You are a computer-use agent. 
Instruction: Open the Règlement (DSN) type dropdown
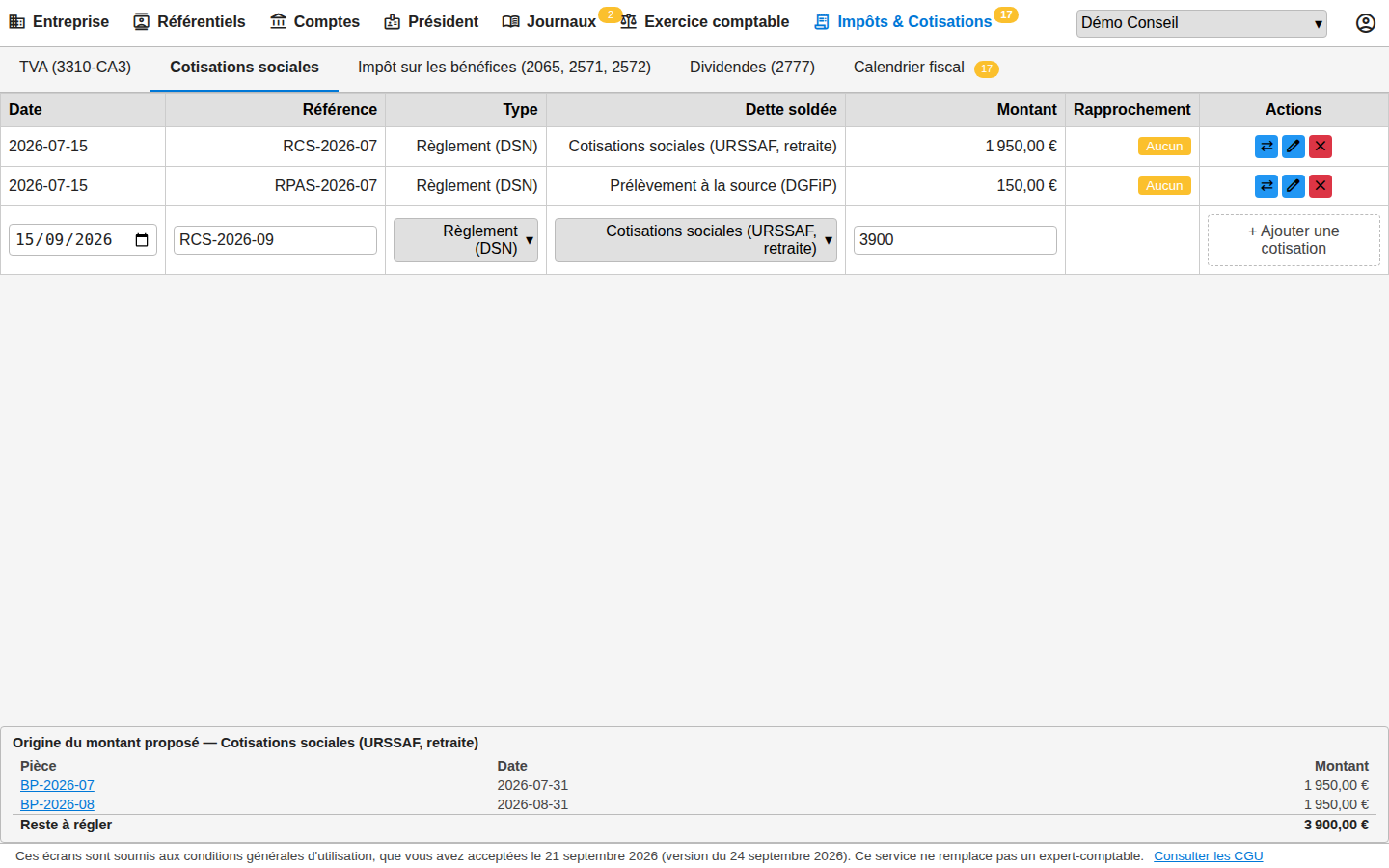pyautogui.click(x=466, y=240)
